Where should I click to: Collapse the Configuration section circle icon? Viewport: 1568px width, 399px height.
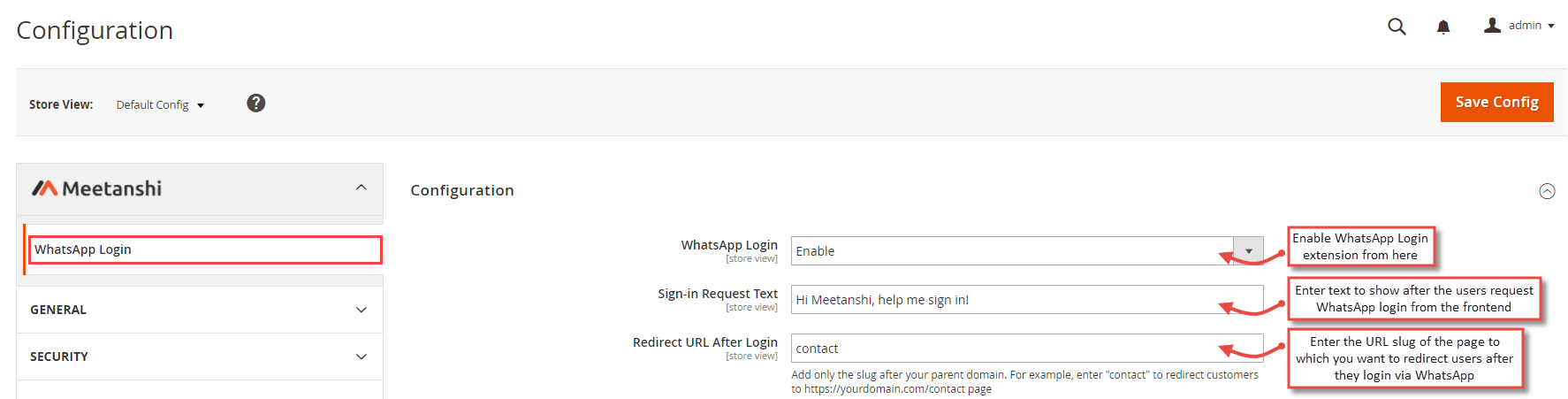(1547, 191)
